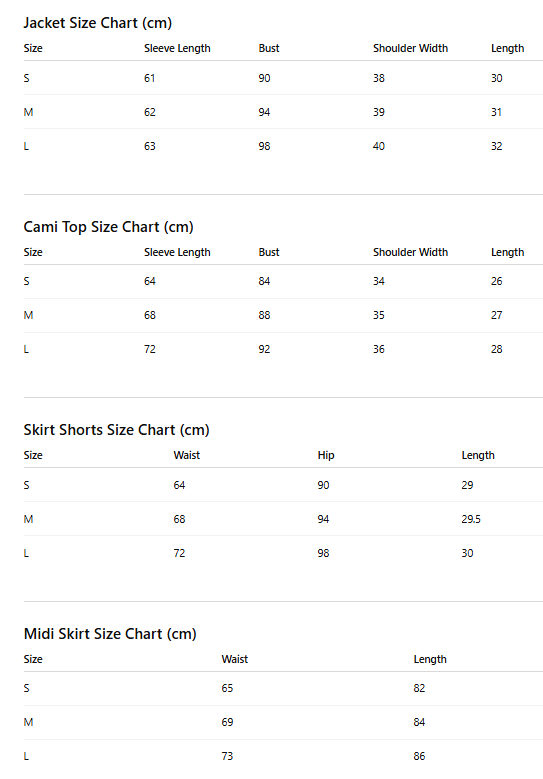The width and height of the screenshot is (543, 779).
Task: Select the Midi Skirt Size Chart heading
Action: (x=110, y=634)
